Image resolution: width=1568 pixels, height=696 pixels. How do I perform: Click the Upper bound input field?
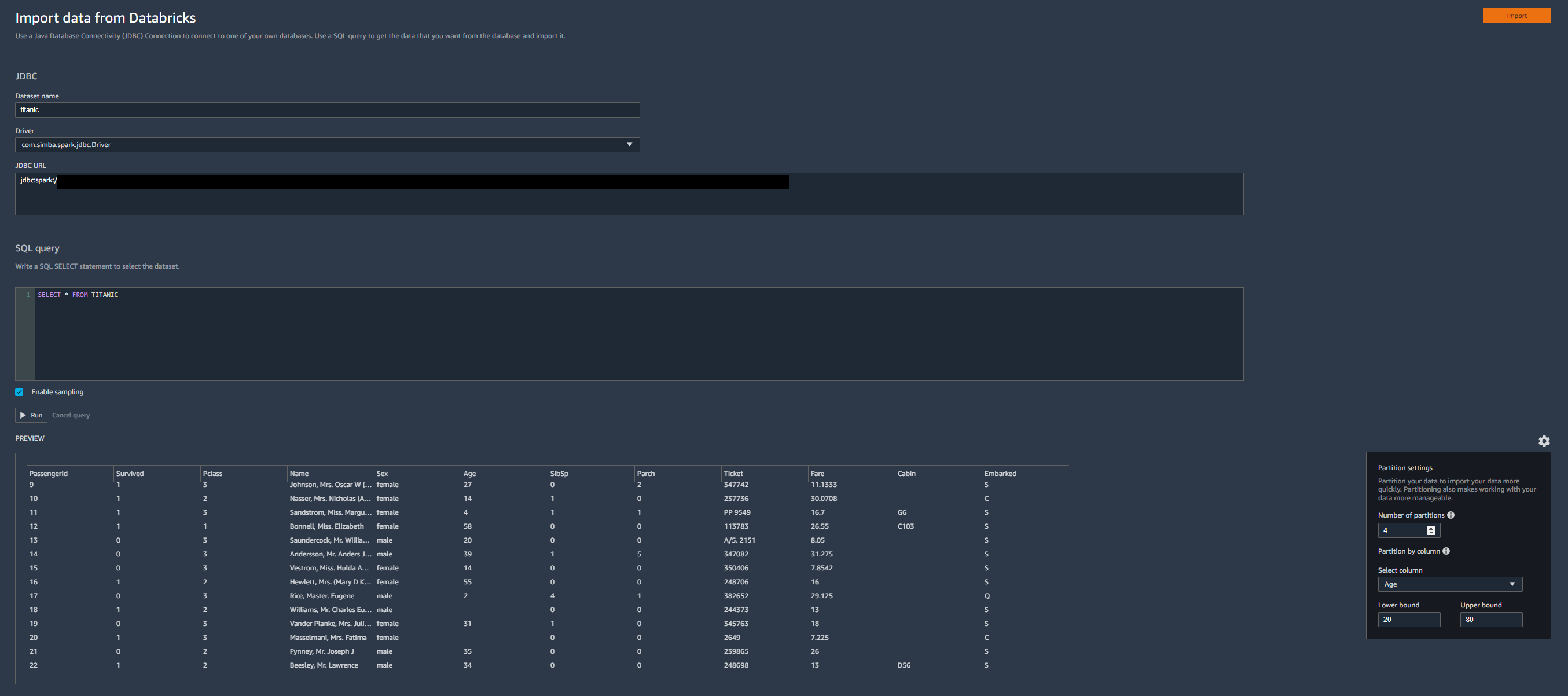(x=1490, y=619)
